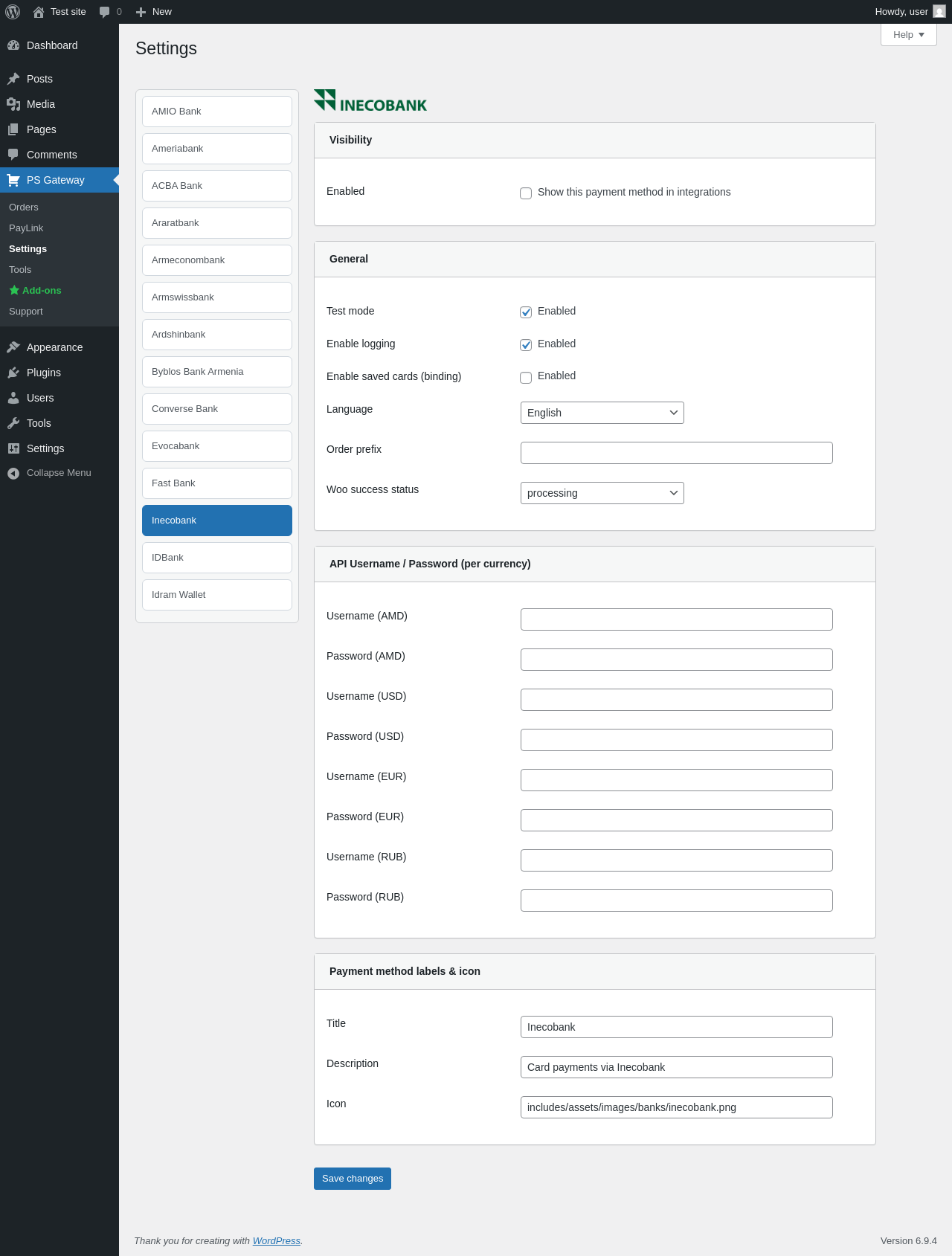The image size is (952, 1256).
Task: Click the plus icon next to New
Action: click(x=141, y=12)
